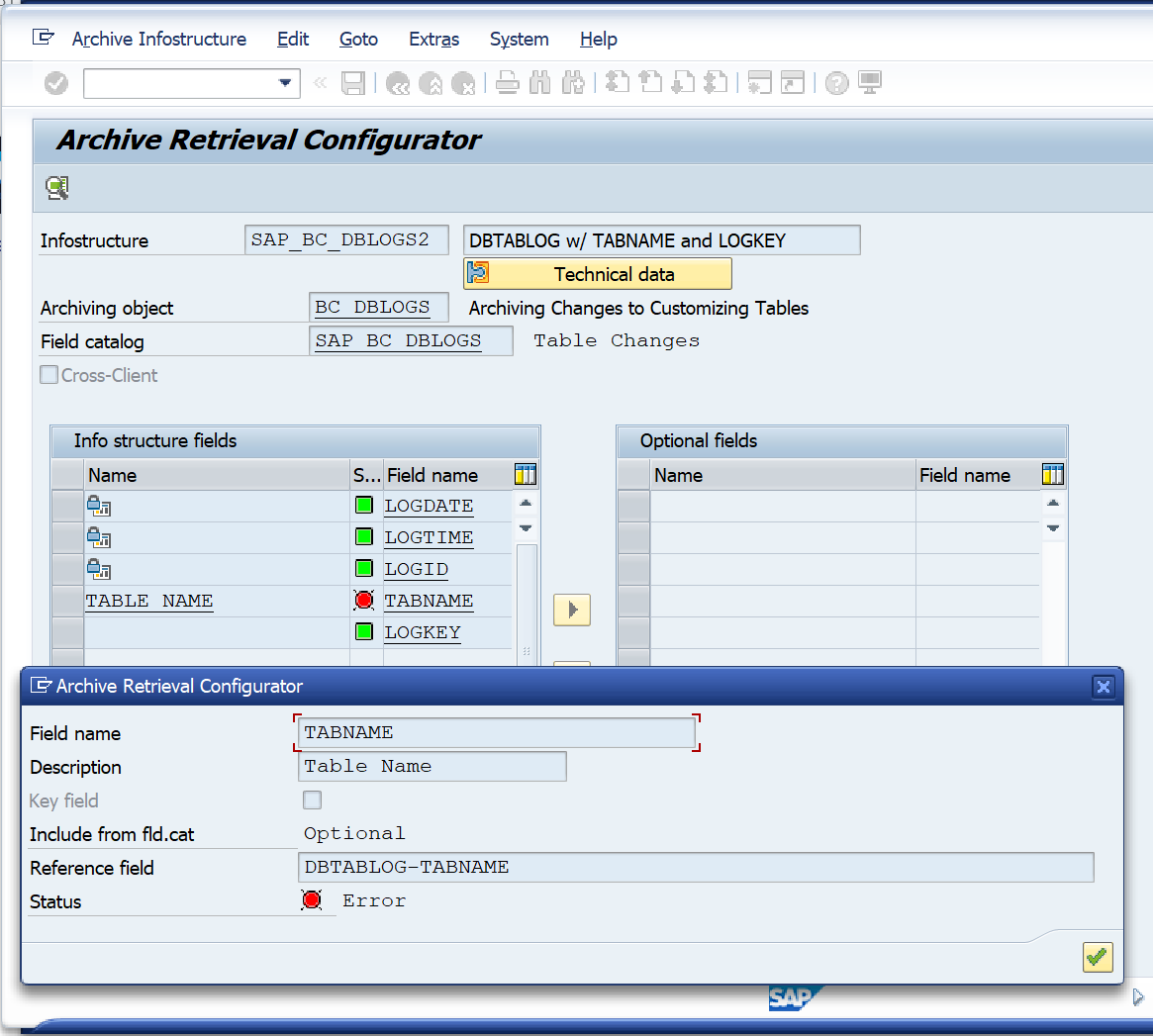Viewport: 1153px width, 1036px height.
Task: Click the First Page icon
Action: click(x=617, y=81)
